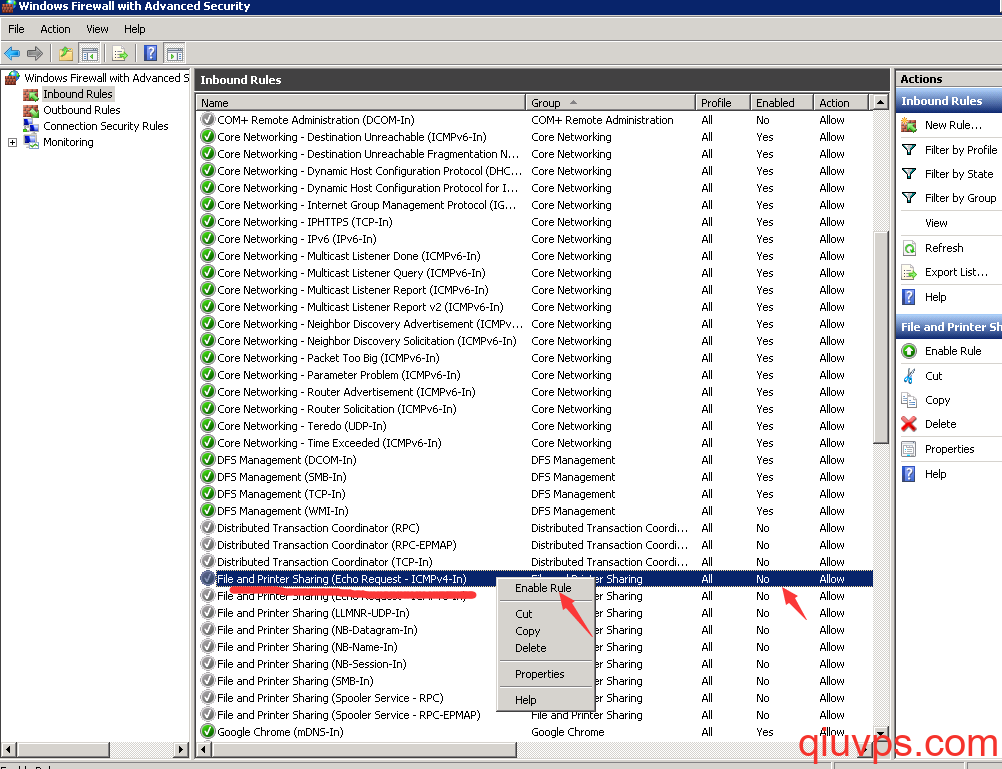Click the Export List toolbar icon

point(119,54)
